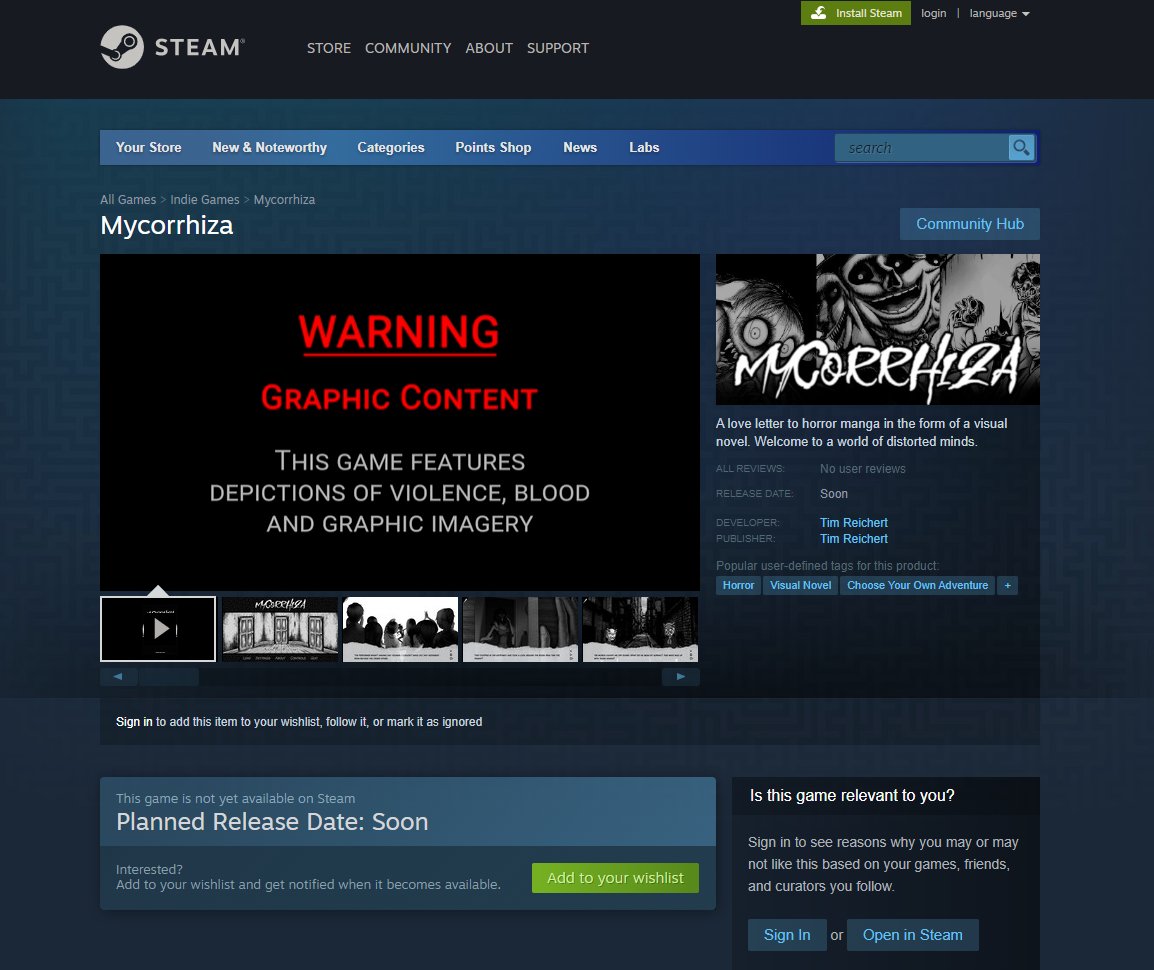Open the COMMUNITY top menu

point(408,48)
